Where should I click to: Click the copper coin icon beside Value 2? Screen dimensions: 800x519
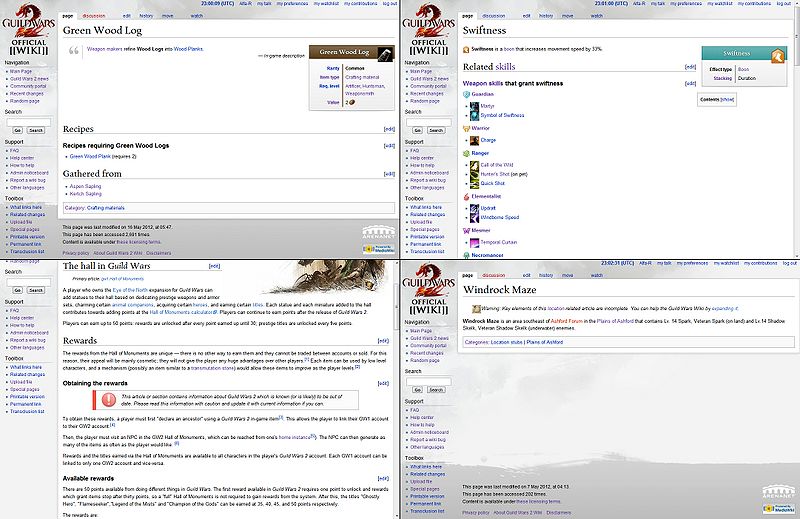(x=352, y=102)
